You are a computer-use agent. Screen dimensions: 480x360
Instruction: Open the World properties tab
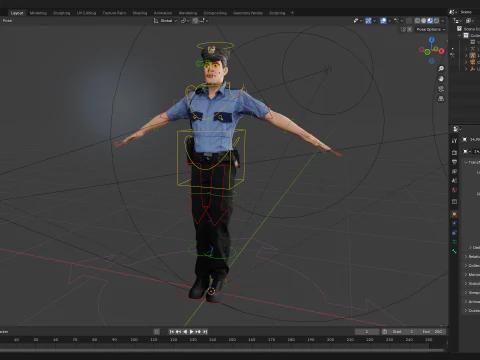(x=454, y=190)
